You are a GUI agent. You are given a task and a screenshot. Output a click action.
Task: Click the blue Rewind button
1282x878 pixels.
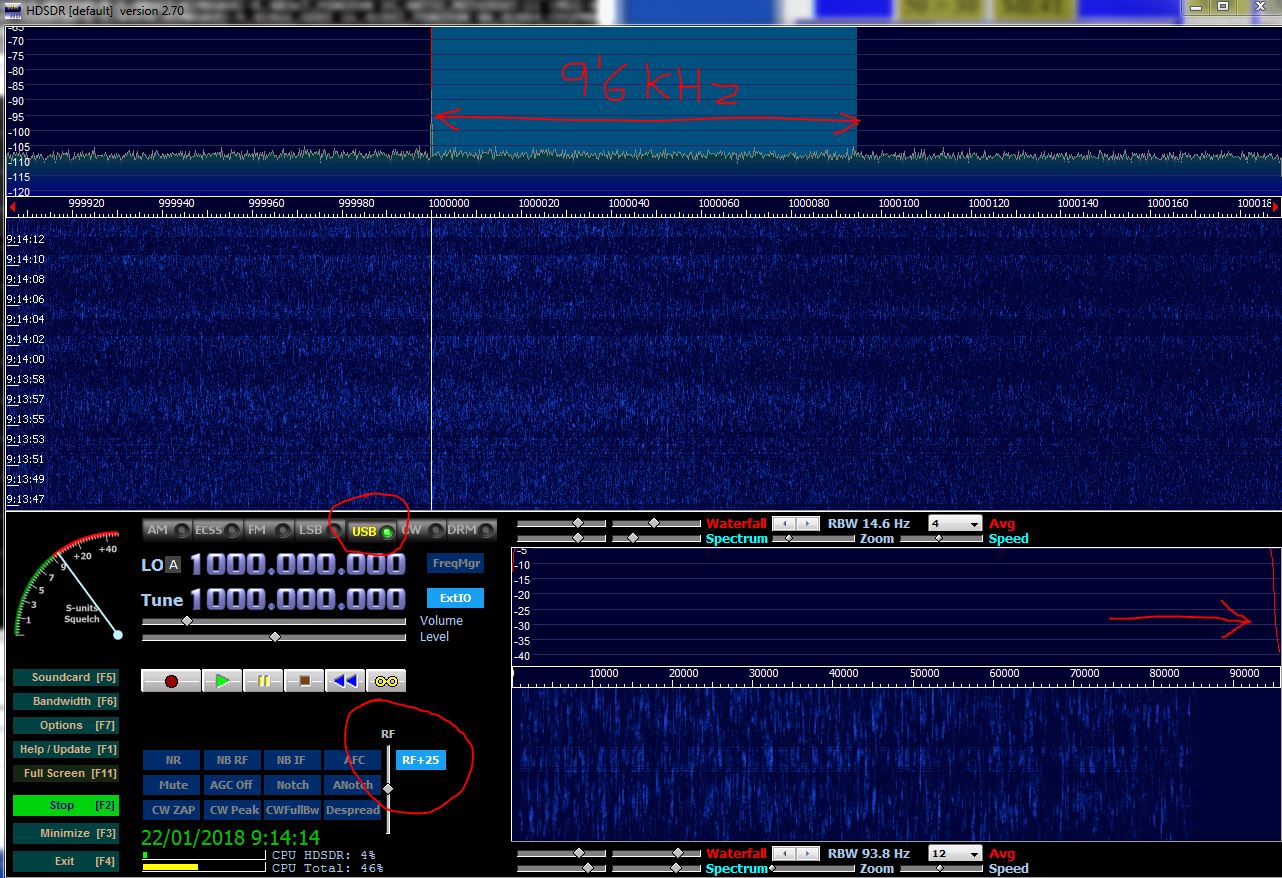pos(344,681)
